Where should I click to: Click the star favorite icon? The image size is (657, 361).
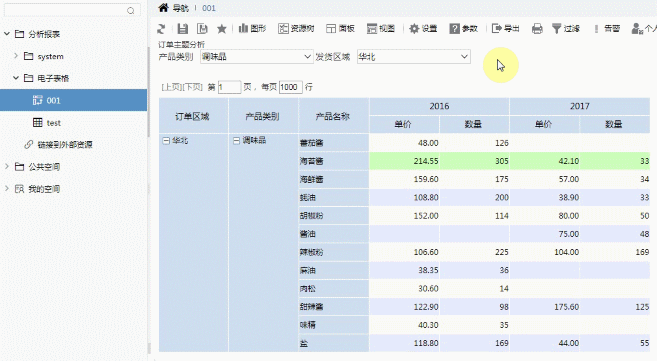click(x=222, y=29)
